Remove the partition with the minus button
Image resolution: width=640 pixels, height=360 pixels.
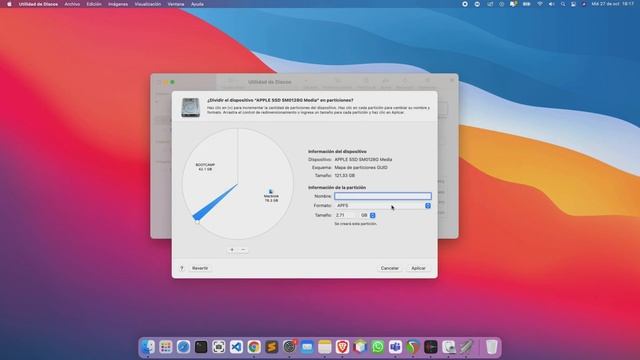coord(243,250)
